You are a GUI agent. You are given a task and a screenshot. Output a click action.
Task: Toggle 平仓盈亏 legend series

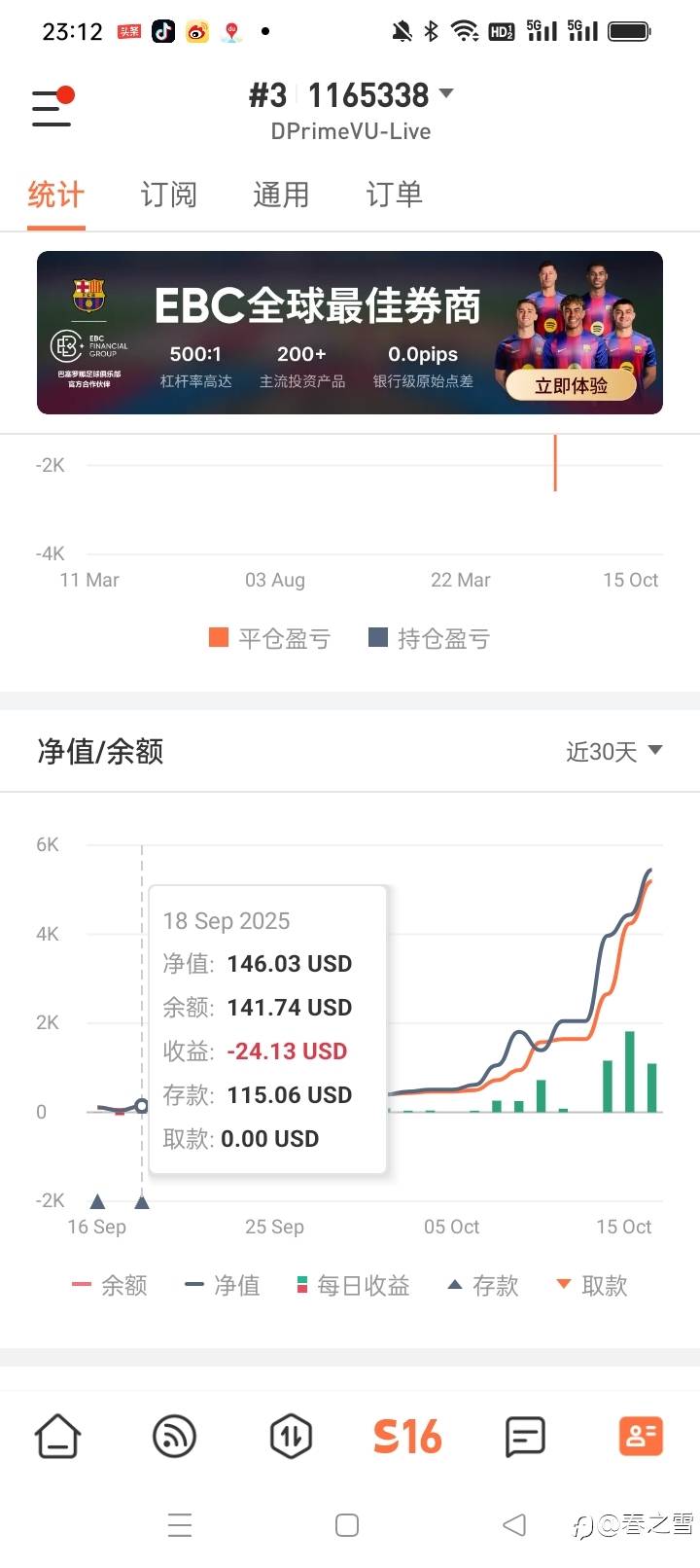270,638
